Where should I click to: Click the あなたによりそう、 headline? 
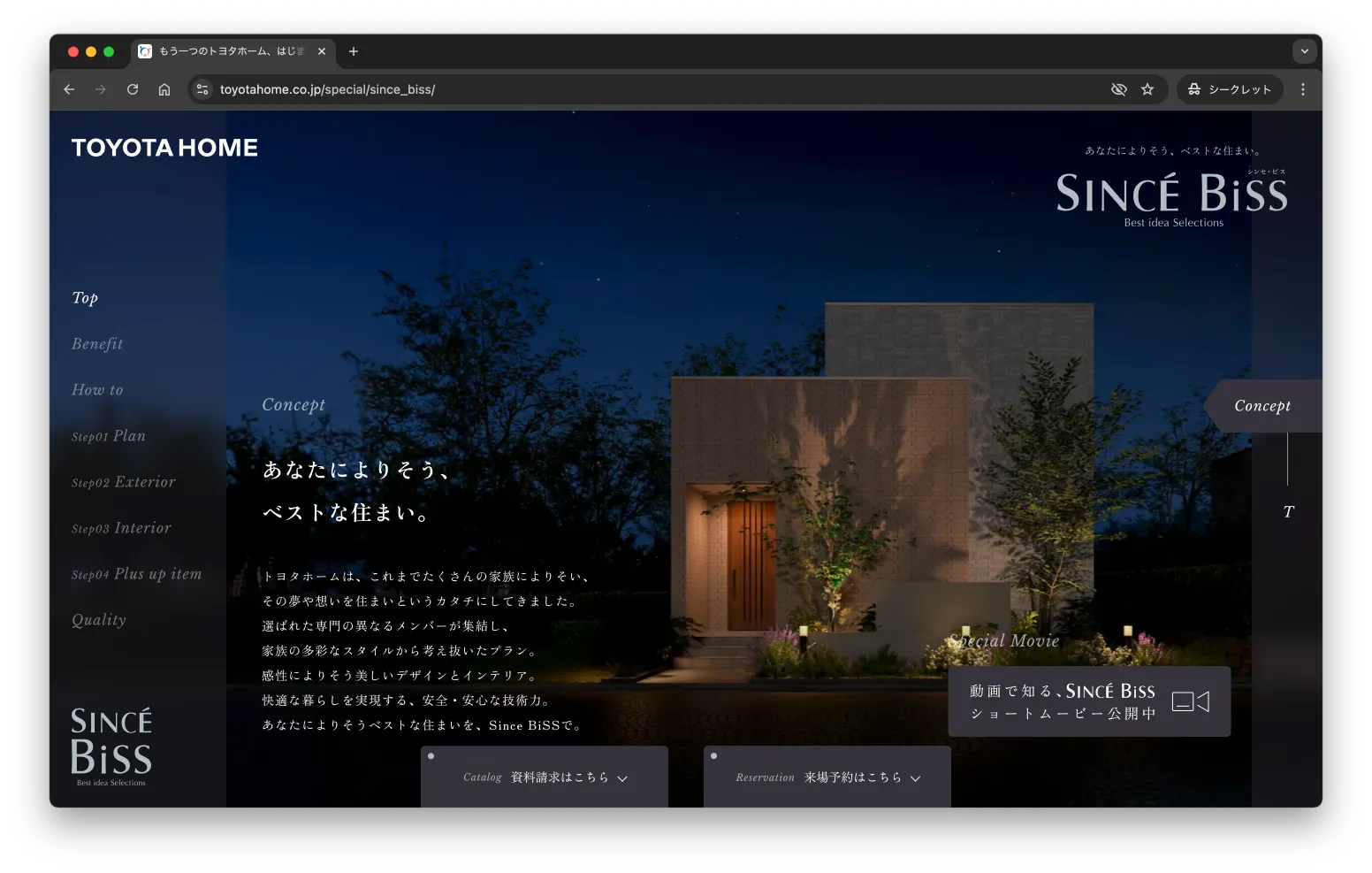(x=355, y=470)
